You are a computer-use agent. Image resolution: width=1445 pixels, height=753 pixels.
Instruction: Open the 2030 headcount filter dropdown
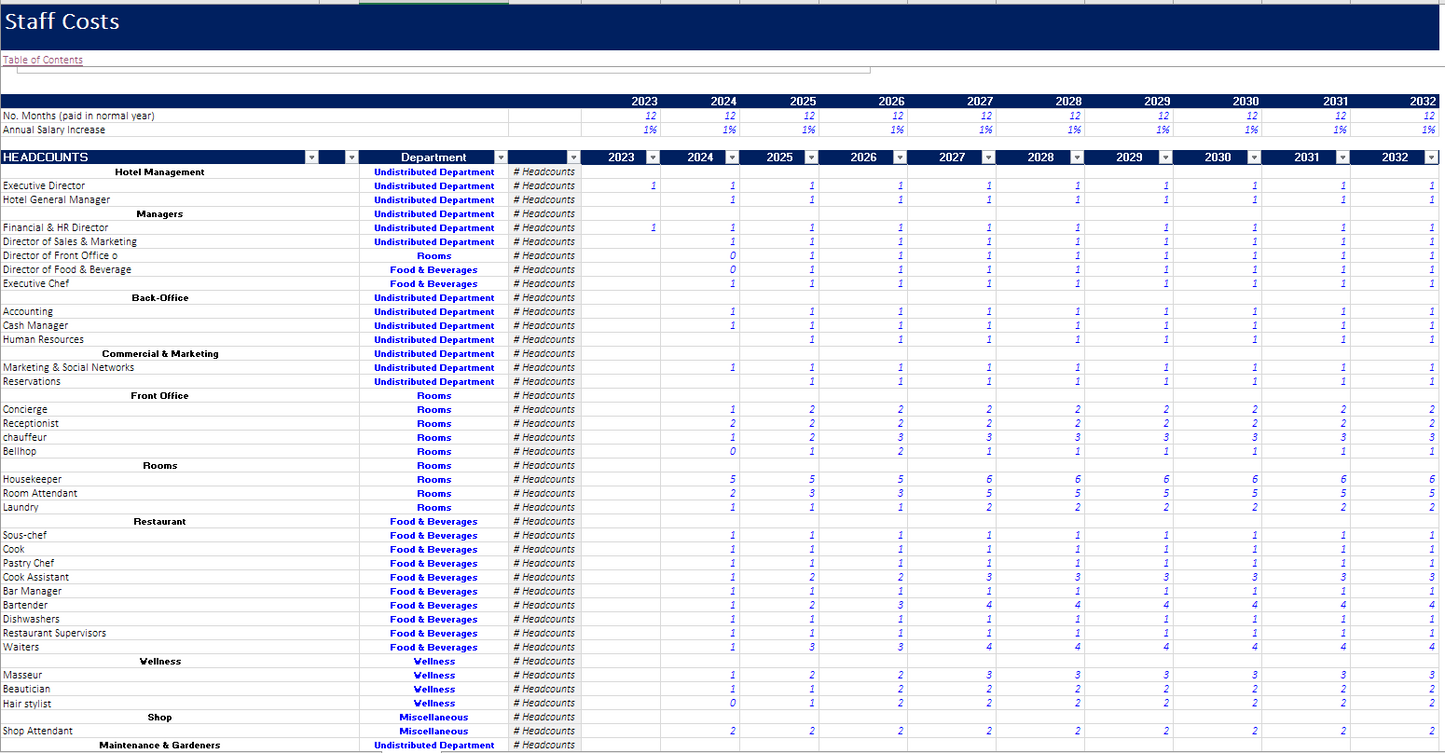1253,158
